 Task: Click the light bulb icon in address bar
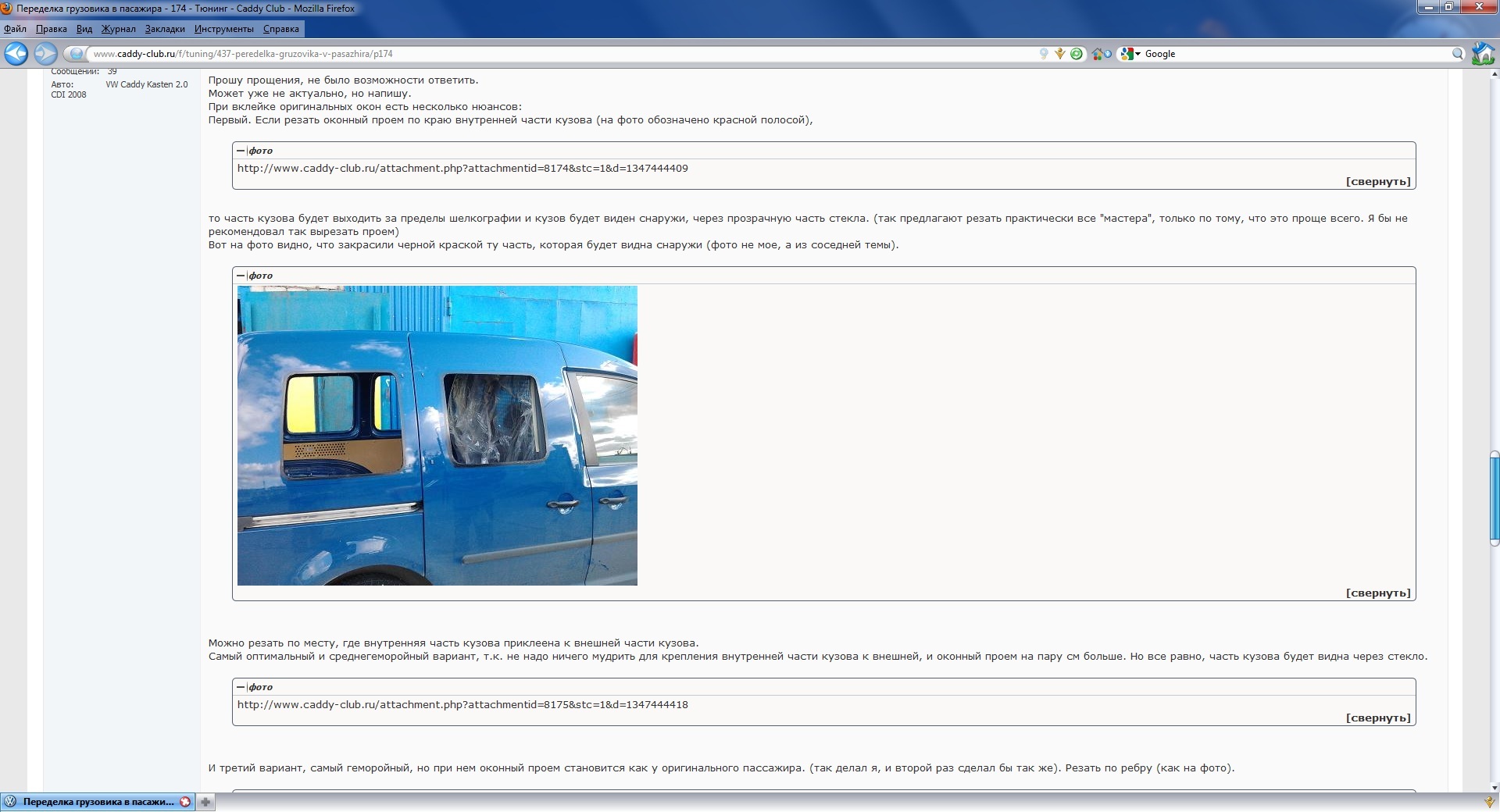1044,54
